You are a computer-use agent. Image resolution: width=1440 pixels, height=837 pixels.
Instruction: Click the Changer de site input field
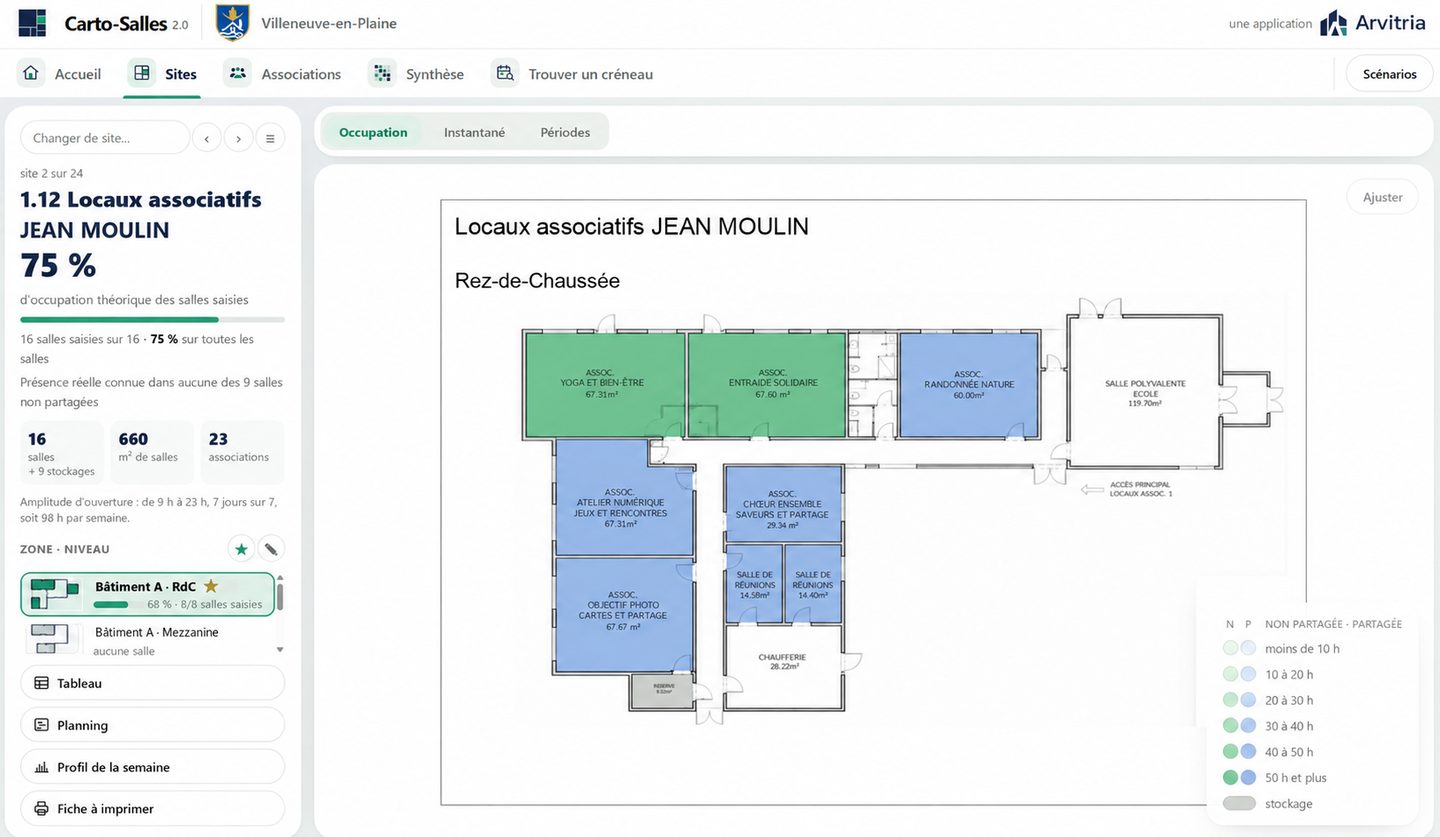tap(105, 138)
